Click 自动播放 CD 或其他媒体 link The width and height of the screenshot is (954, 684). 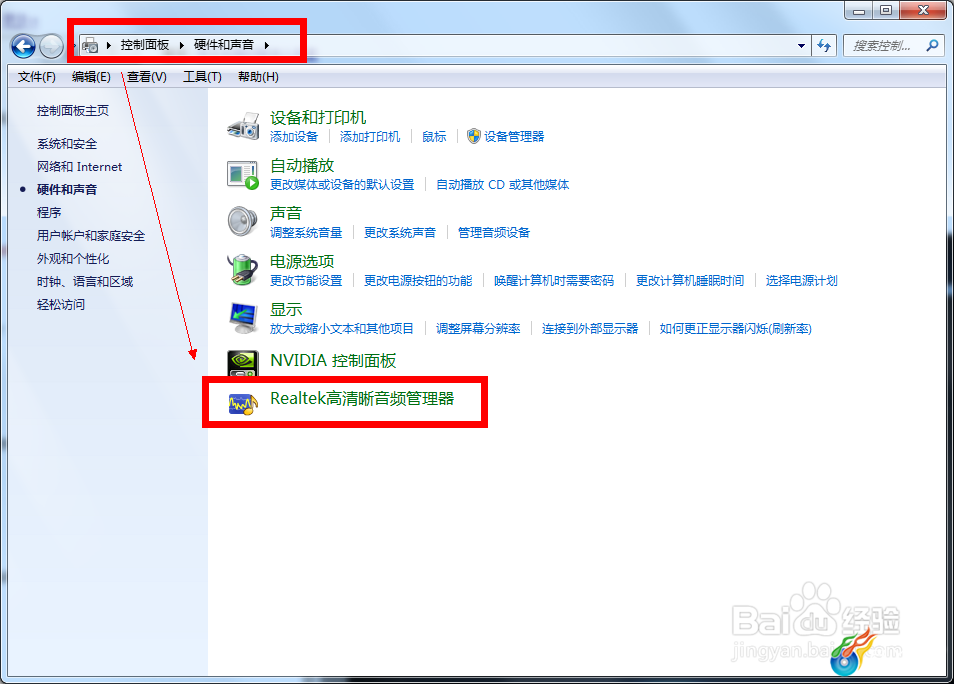[x=503, y=184]
